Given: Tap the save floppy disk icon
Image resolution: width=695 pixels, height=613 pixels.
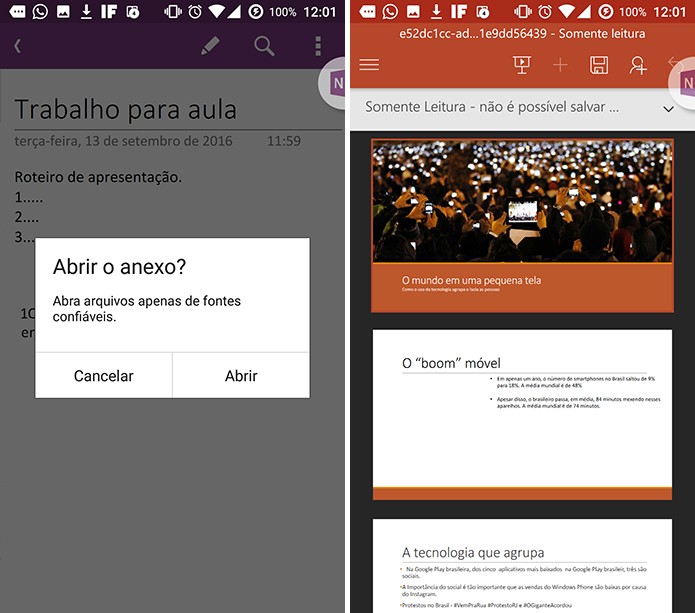Looking at the screenshot, I should coord(599,65).
